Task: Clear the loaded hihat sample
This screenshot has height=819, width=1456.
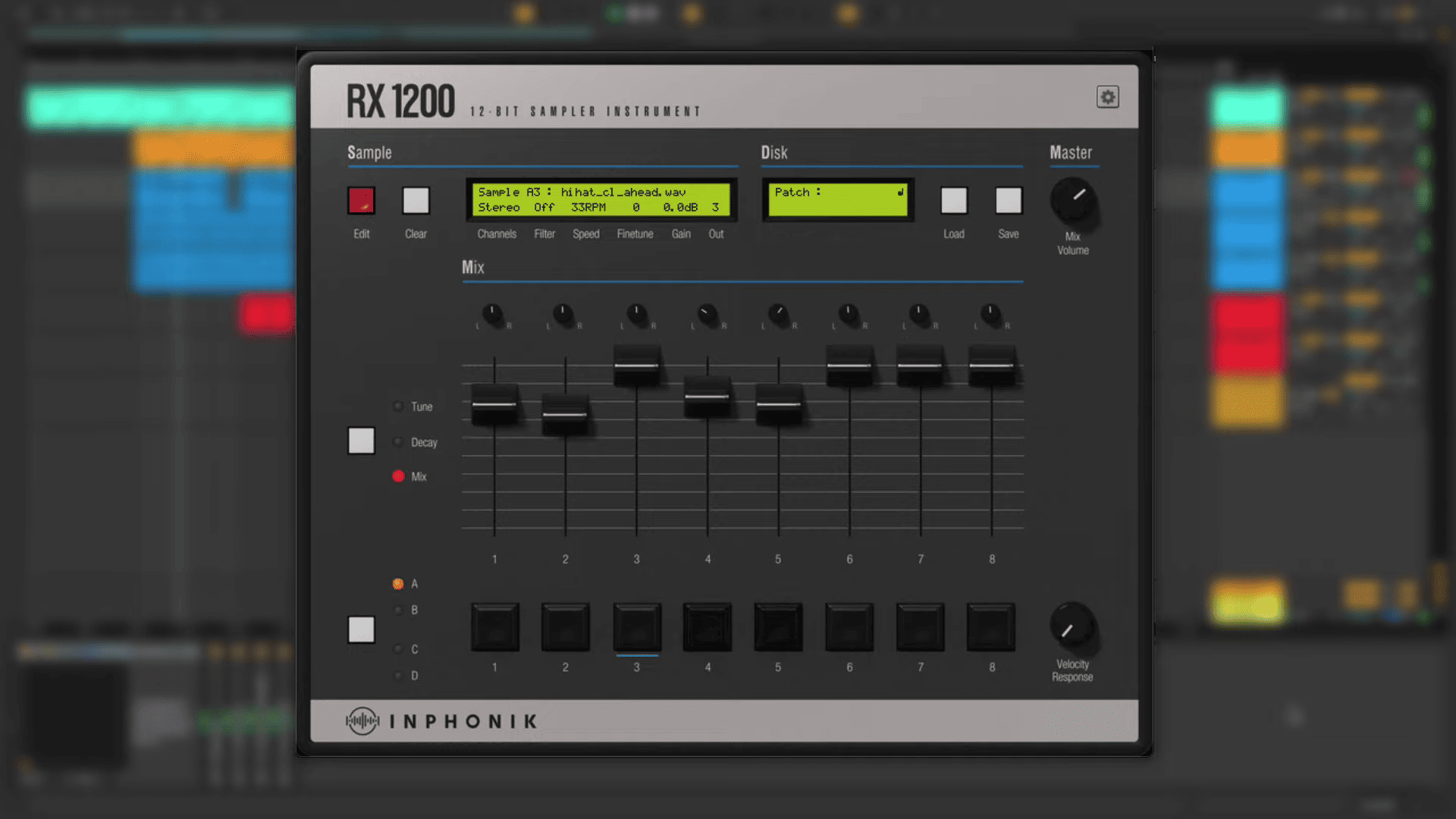Action: pyautogui.click(x=415, y=200)
